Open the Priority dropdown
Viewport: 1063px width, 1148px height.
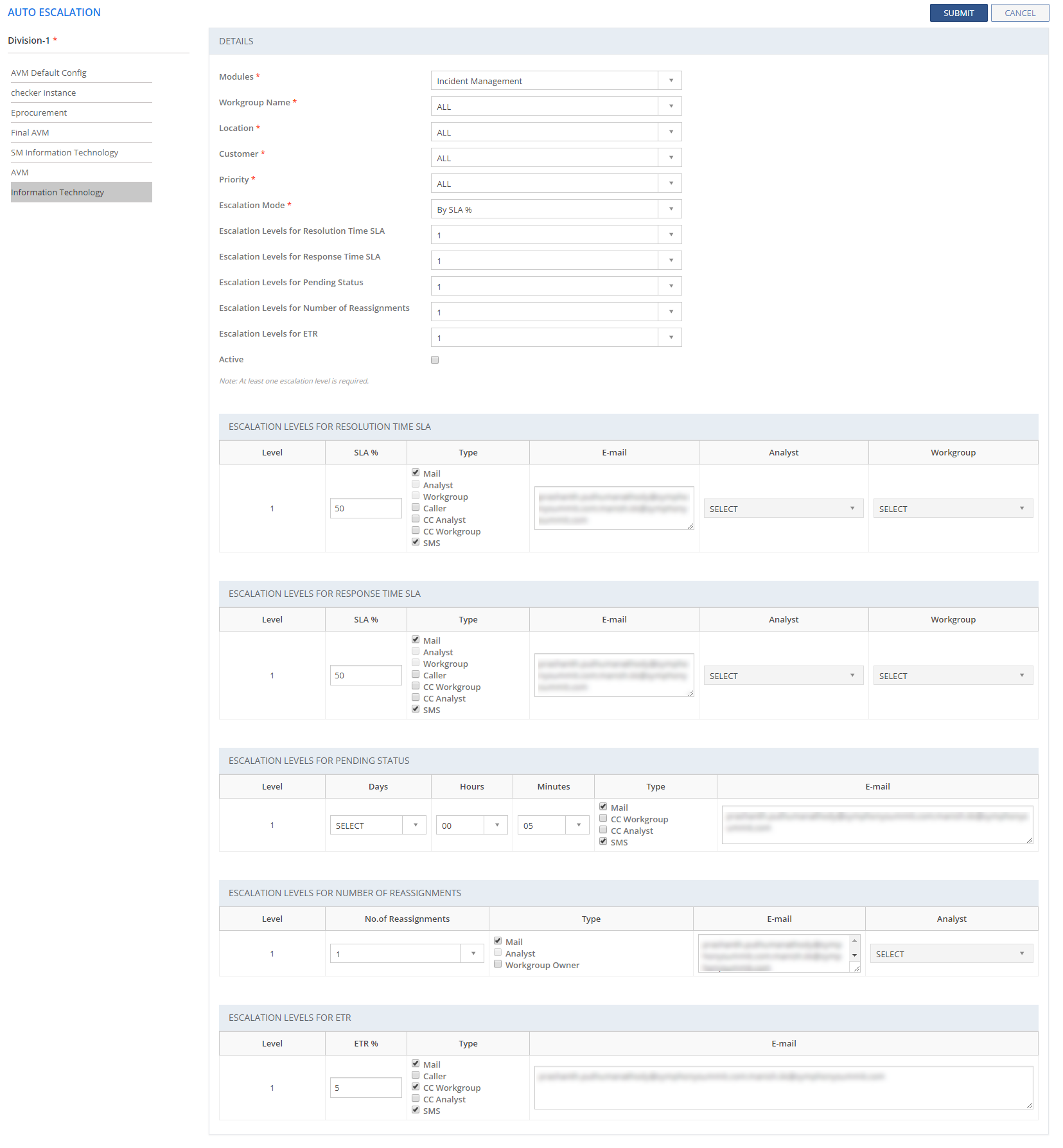click(x=671, y=182)
